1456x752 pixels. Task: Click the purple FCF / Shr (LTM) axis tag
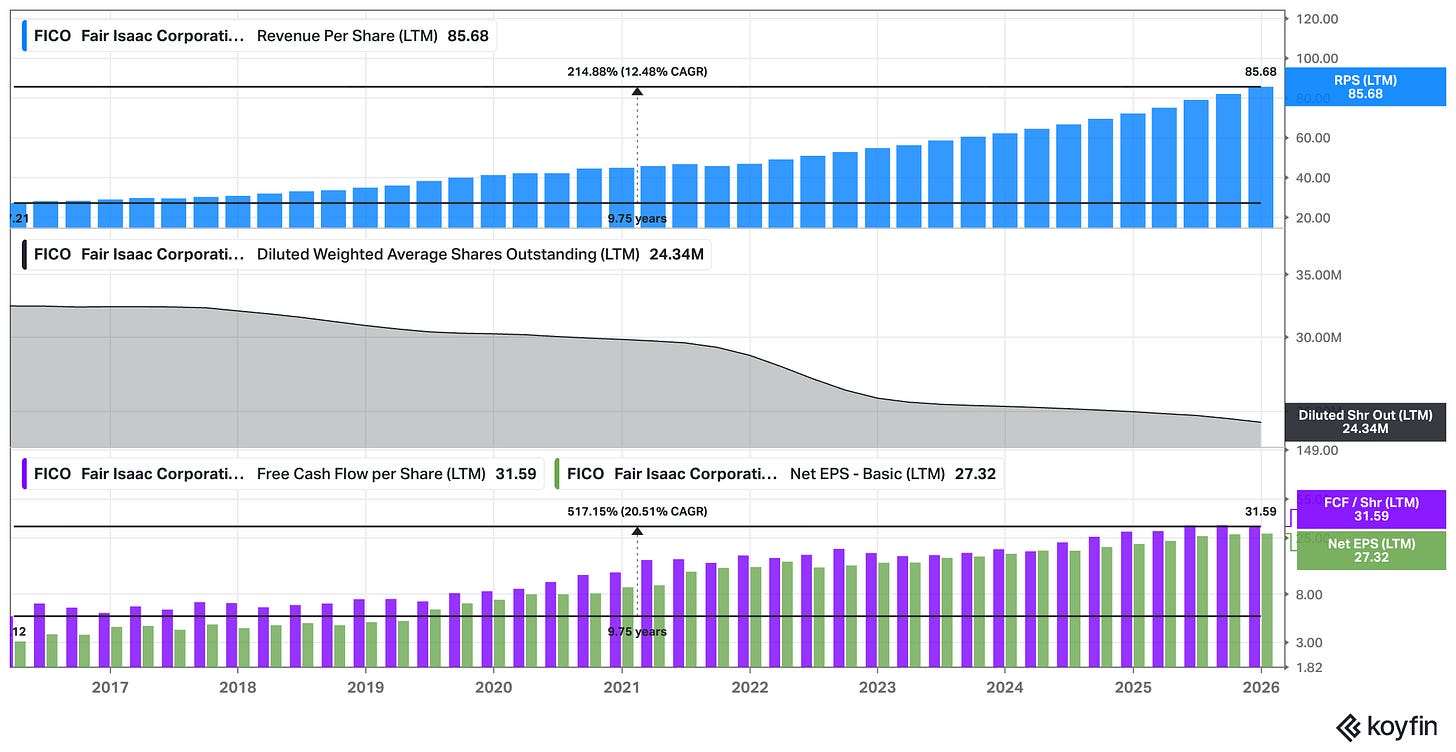click(1371, 509)
